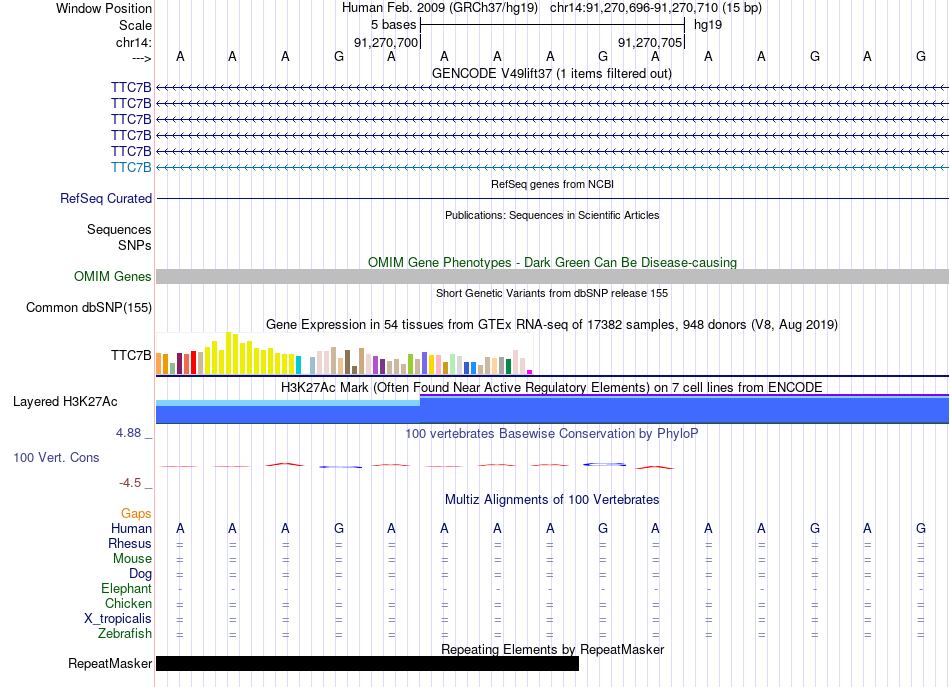
Task: Click the hg19 label beside the scale bar
Action: (x=708, y=25)
